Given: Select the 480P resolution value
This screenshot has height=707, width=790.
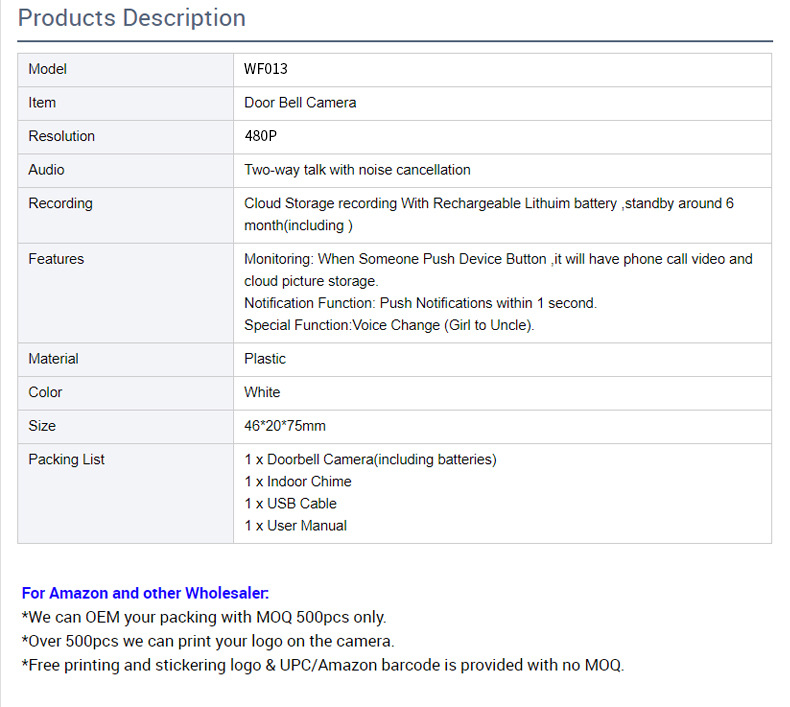Looking at the screenshot, I should point(260,136).
